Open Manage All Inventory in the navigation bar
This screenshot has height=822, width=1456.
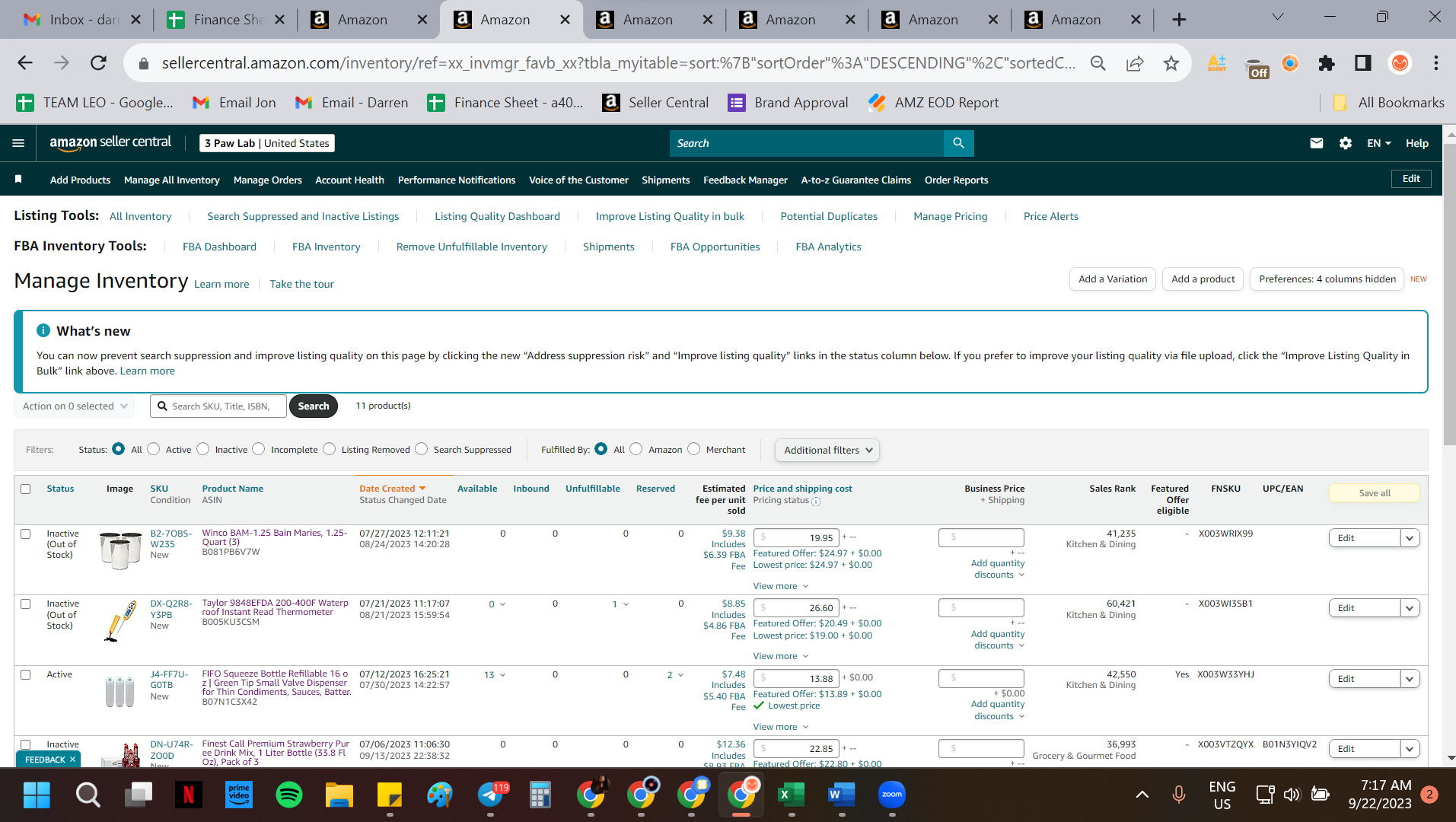click(x=172, y=180)
